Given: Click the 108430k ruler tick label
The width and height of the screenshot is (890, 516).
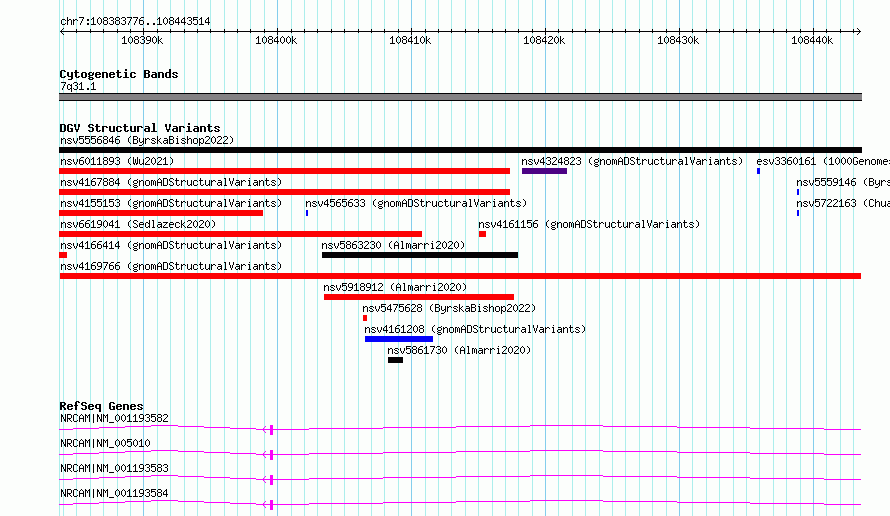Looking at the screenshot, I should 678,40.
